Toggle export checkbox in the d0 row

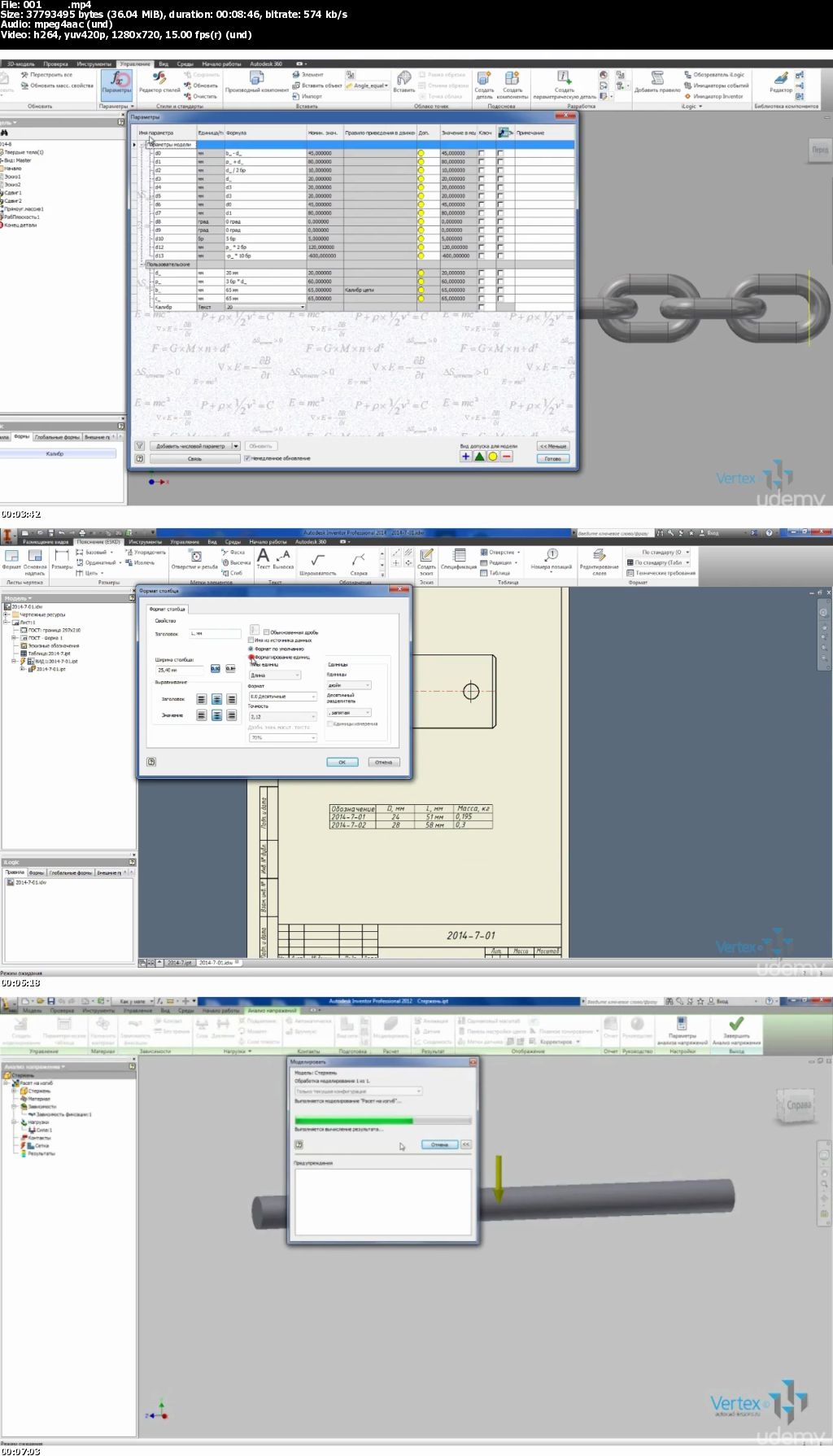click(500, 153)
